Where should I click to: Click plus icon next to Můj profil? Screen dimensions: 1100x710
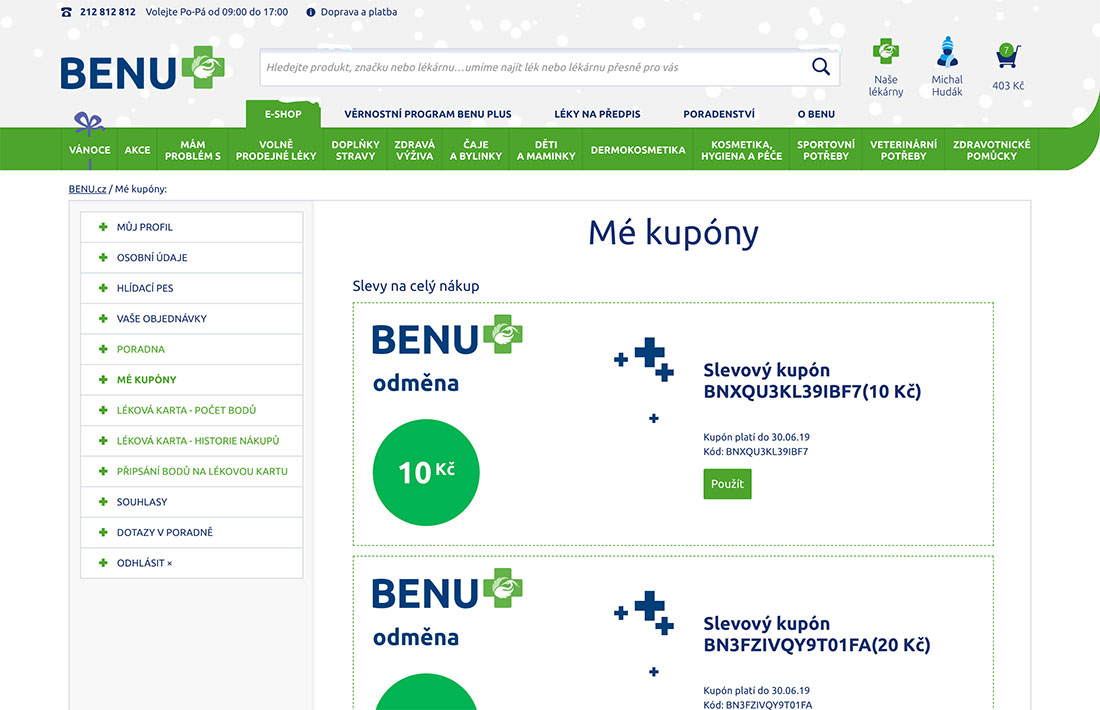tap(103, 227)
